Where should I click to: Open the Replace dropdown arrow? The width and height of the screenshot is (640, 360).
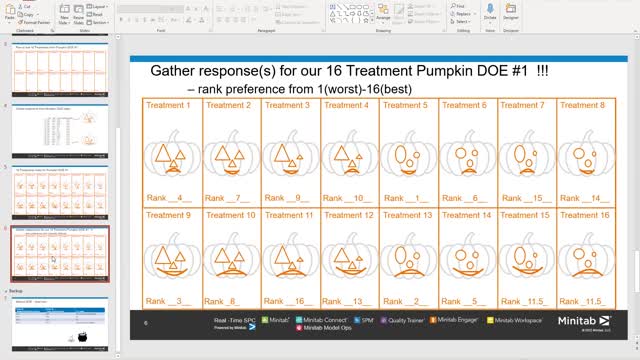click(x=475, y=14)
